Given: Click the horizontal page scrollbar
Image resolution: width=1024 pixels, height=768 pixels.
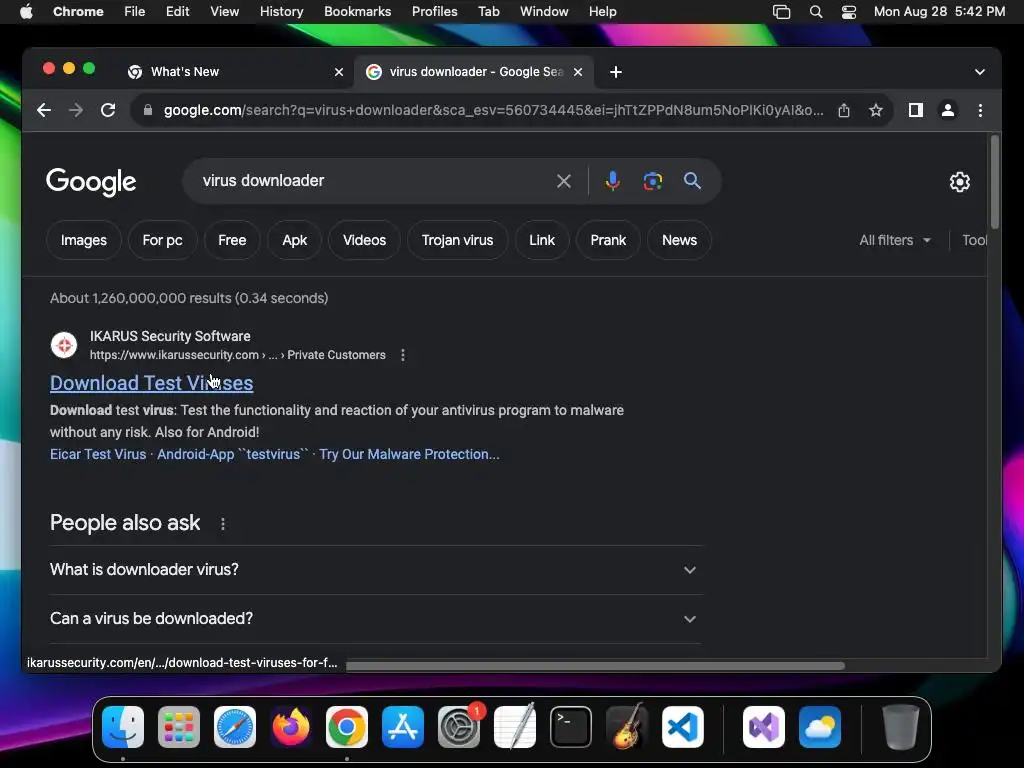Looking at the screenshot, I should click(x=595, y=665).
